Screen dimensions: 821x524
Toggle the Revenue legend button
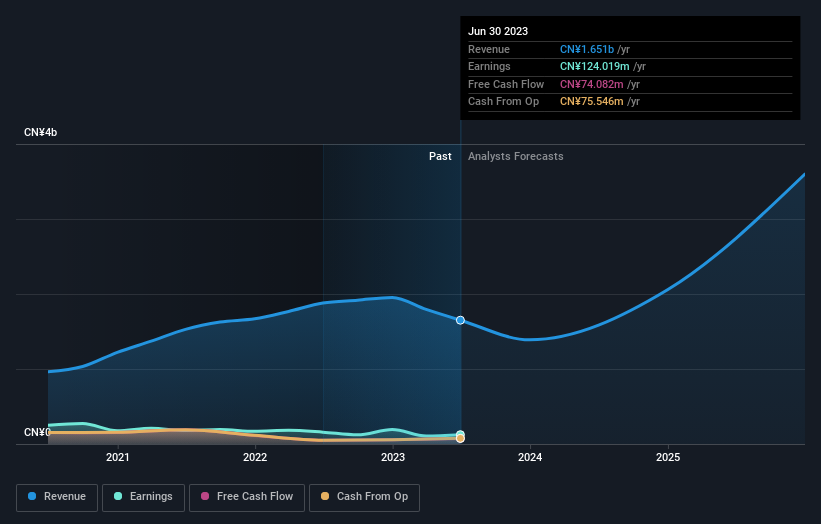coord(57,497)
